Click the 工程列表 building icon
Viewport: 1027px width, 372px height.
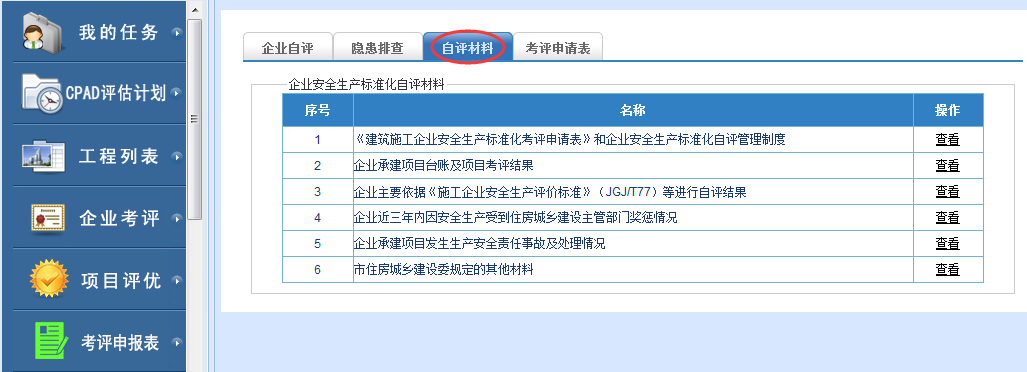point(43,157)
